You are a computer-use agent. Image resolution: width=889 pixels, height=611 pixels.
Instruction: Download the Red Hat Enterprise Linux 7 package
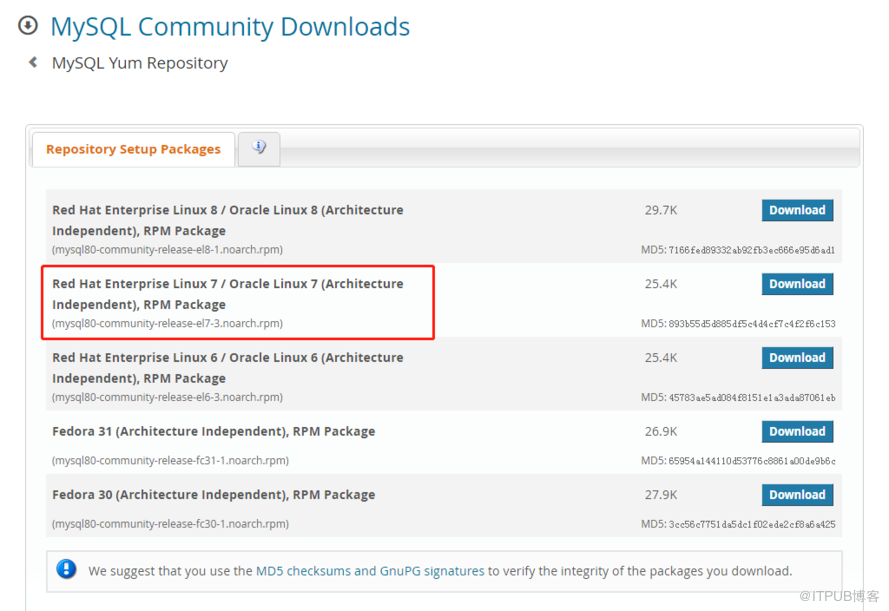coord(797,284)
